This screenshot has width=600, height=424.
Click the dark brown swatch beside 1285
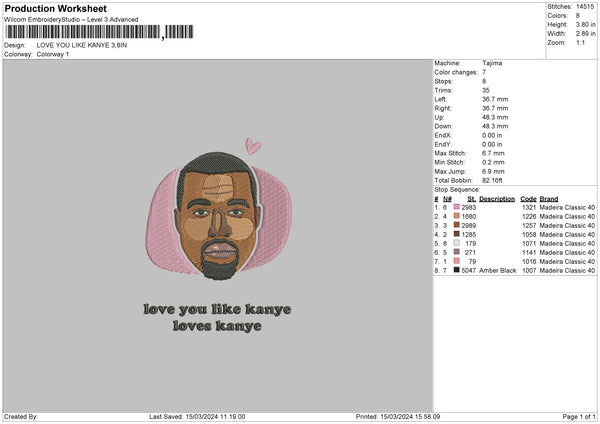[457, 234]
